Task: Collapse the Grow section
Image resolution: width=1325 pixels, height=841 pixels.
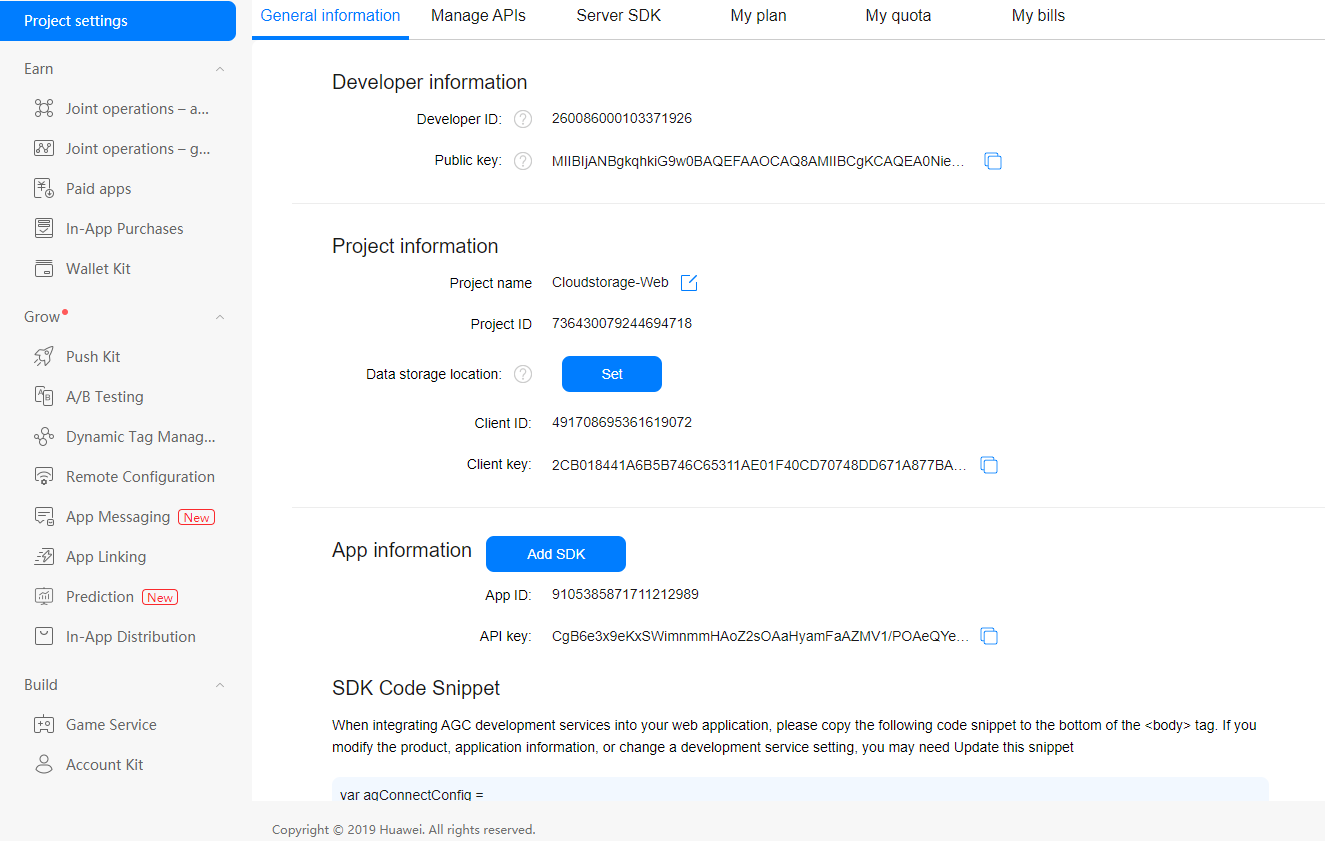Action: pyautogui.click(x=219, y=316)
